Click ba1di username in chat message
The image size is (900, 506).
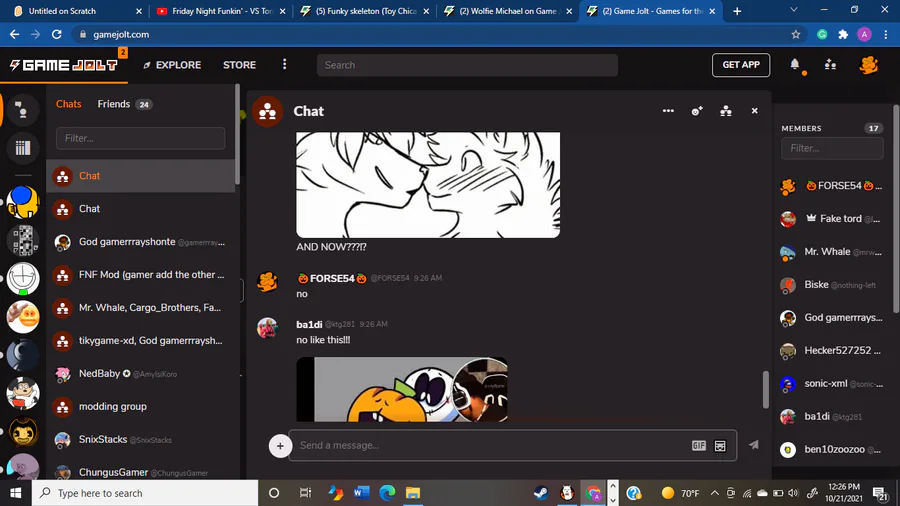click(309, 324)
